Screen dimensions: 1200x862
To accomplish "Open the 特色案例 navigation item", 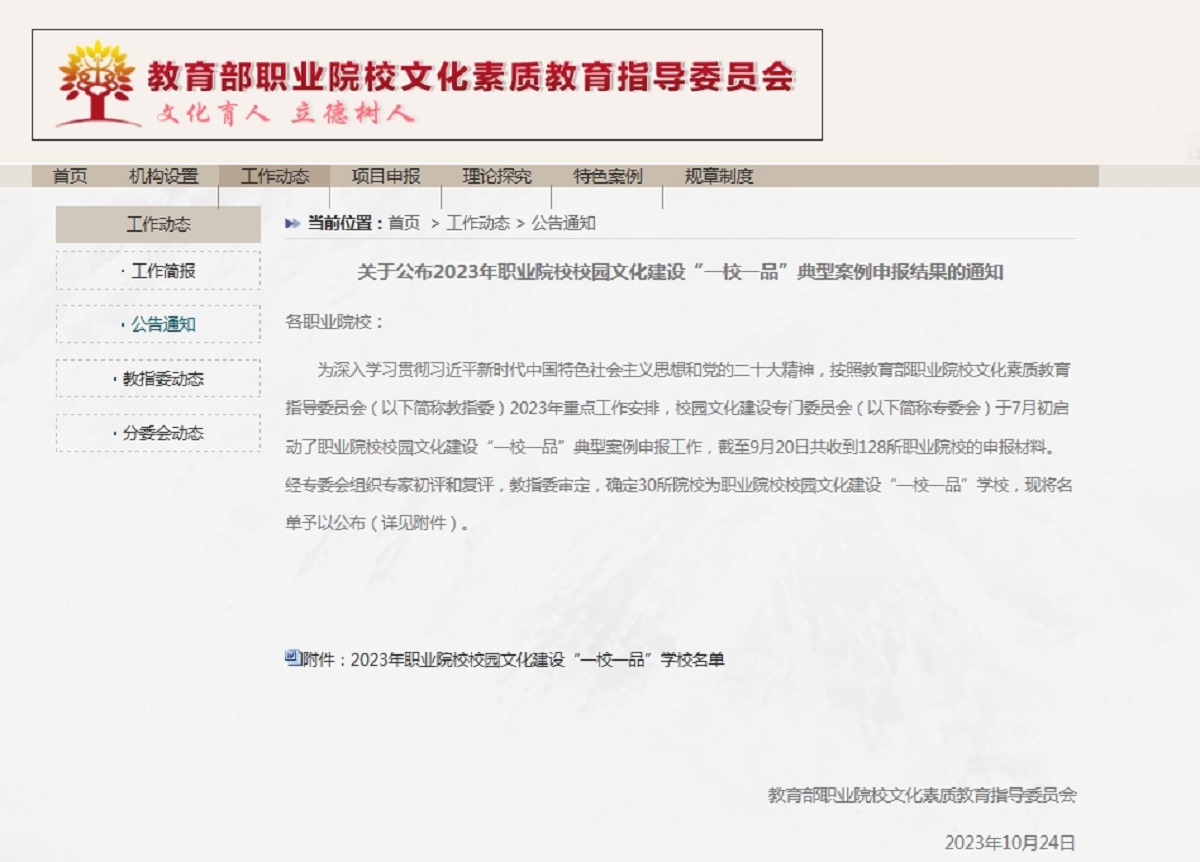I will tap(608, 177).
